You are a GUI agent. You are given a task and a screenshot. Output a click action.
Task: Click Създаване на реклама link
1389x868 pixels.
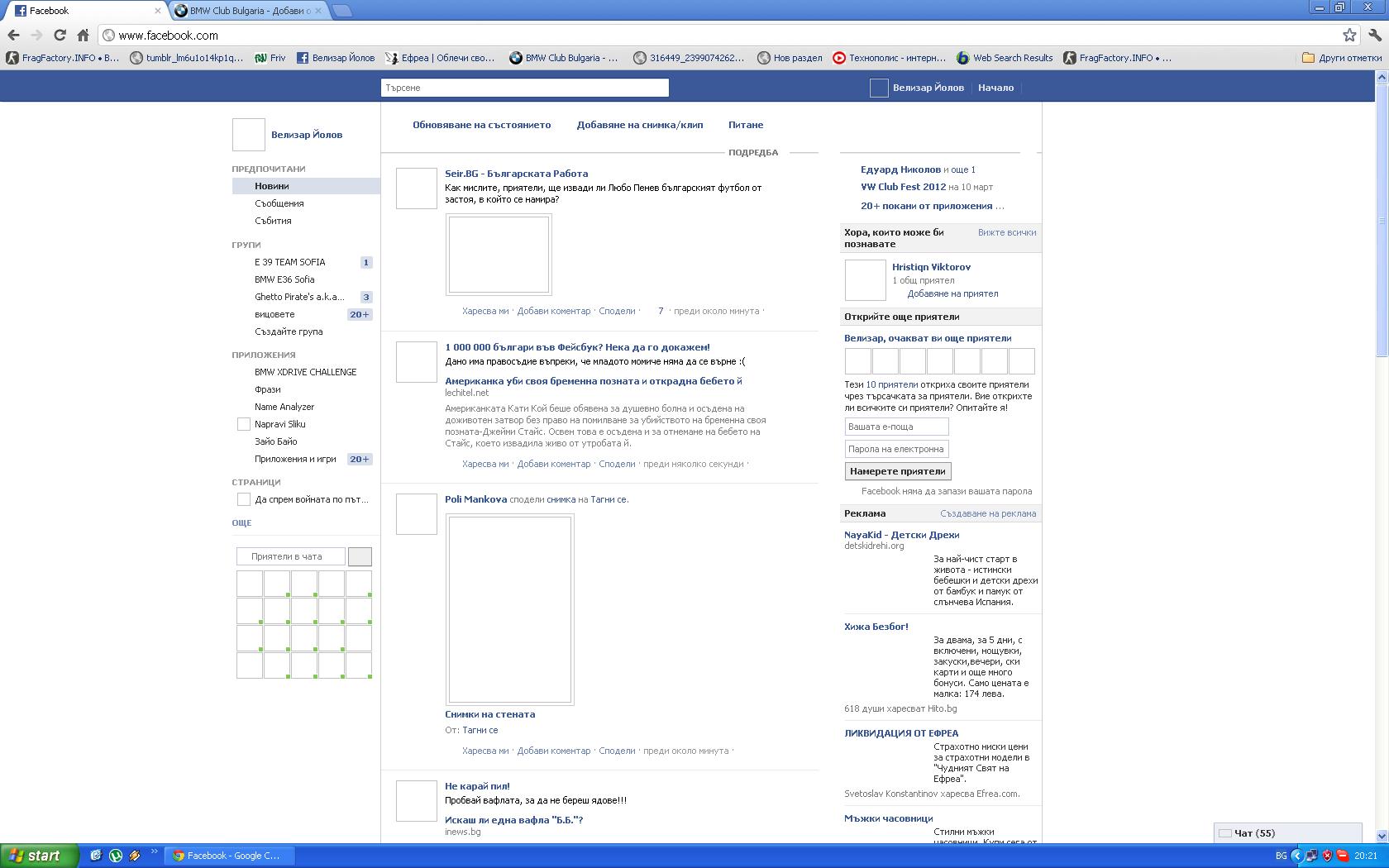point(988,513)
